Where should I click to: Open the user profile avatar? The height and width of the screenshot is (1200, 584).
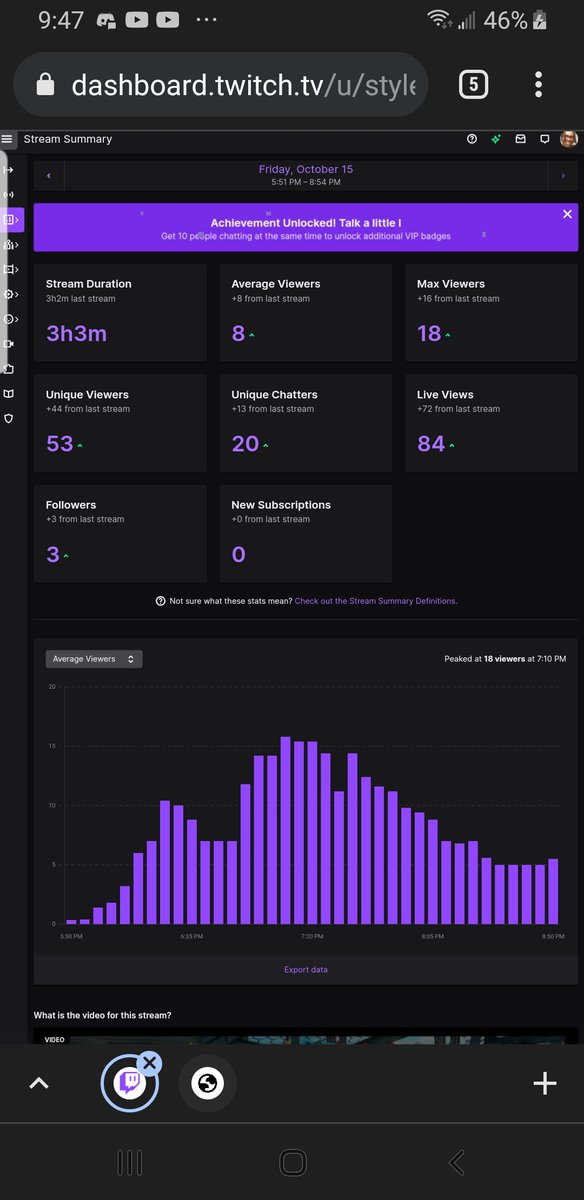[x=569, y=140]
